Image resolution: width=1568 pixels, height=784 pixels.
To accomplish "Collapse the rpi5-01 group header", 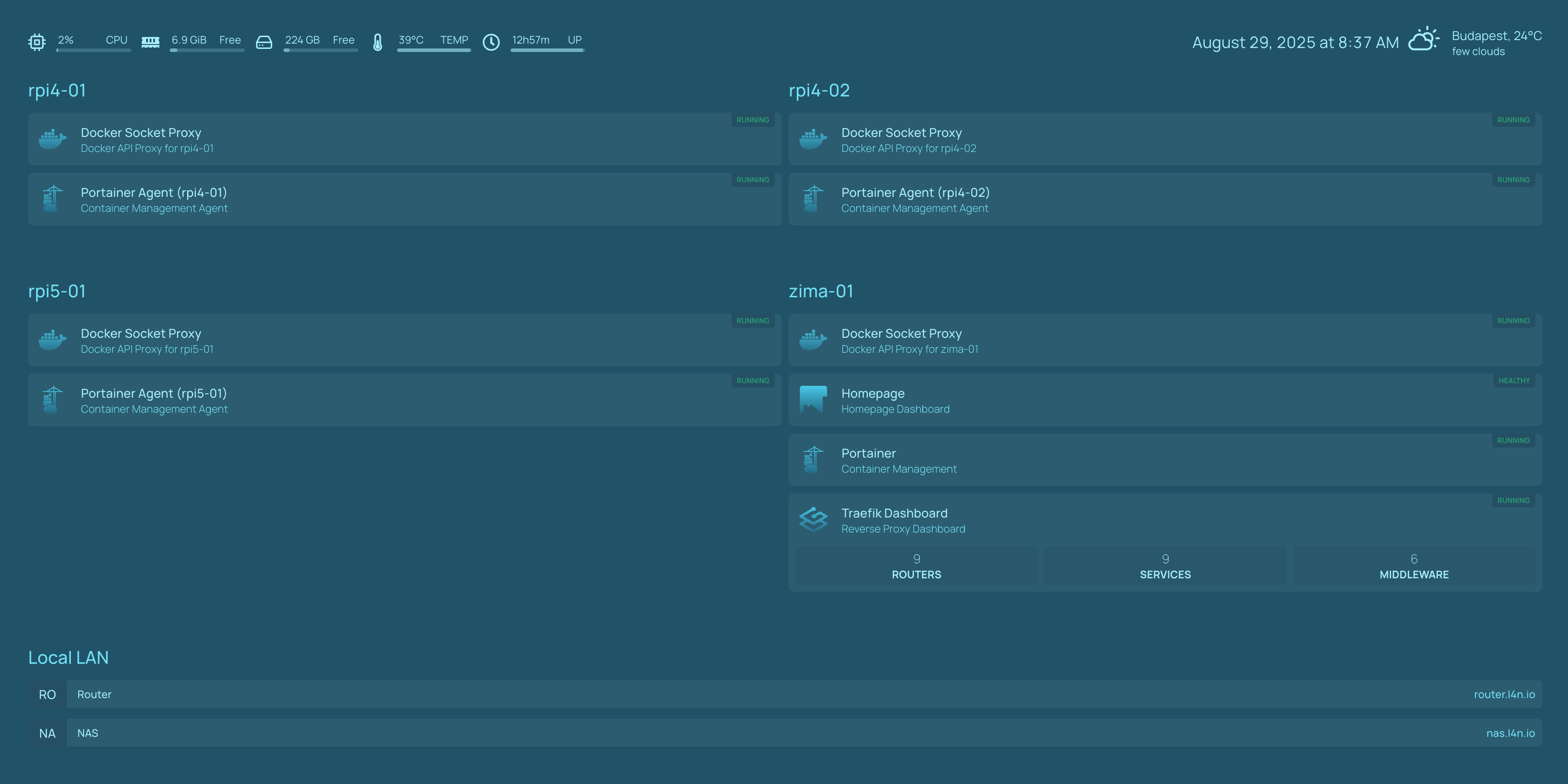I will [x=57, y=291].
